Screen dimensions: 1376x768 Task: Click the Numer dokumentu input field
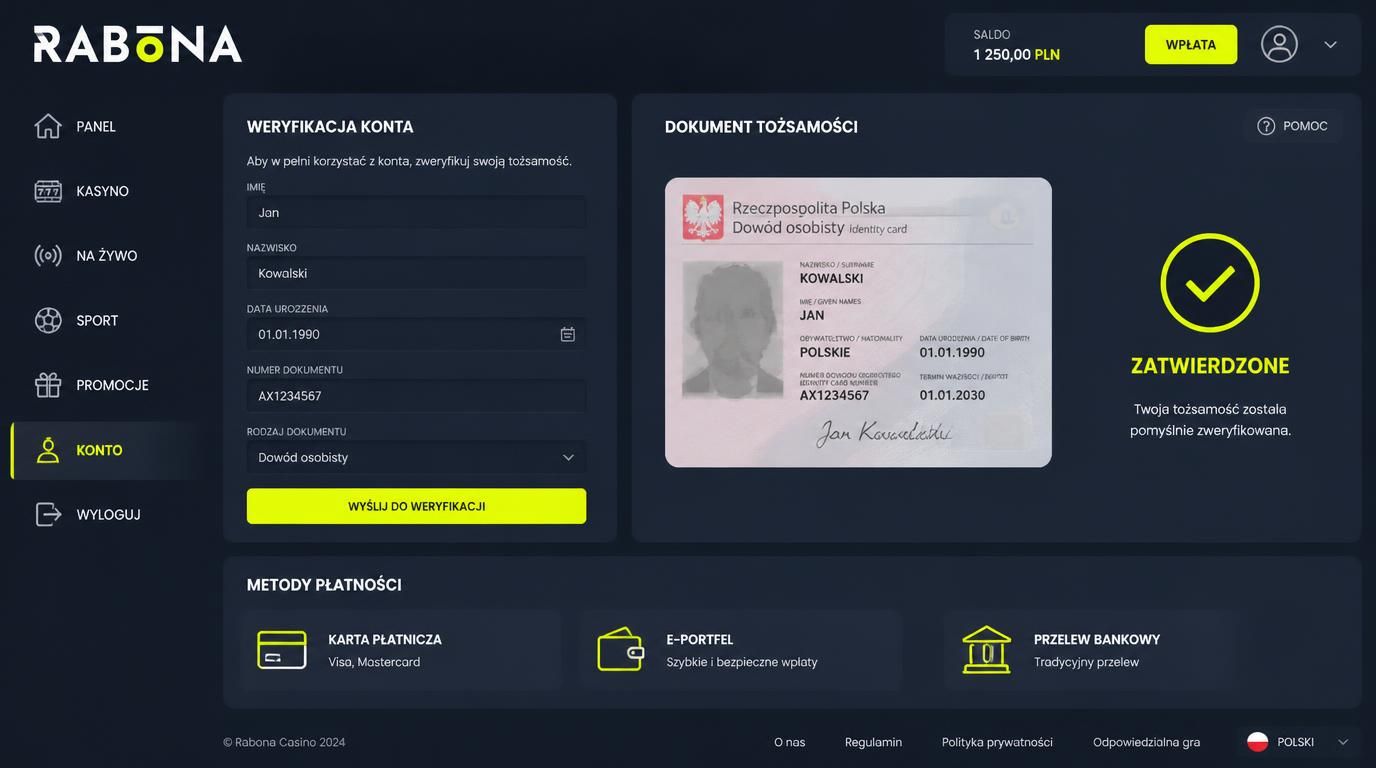click(x=416, y=396)
